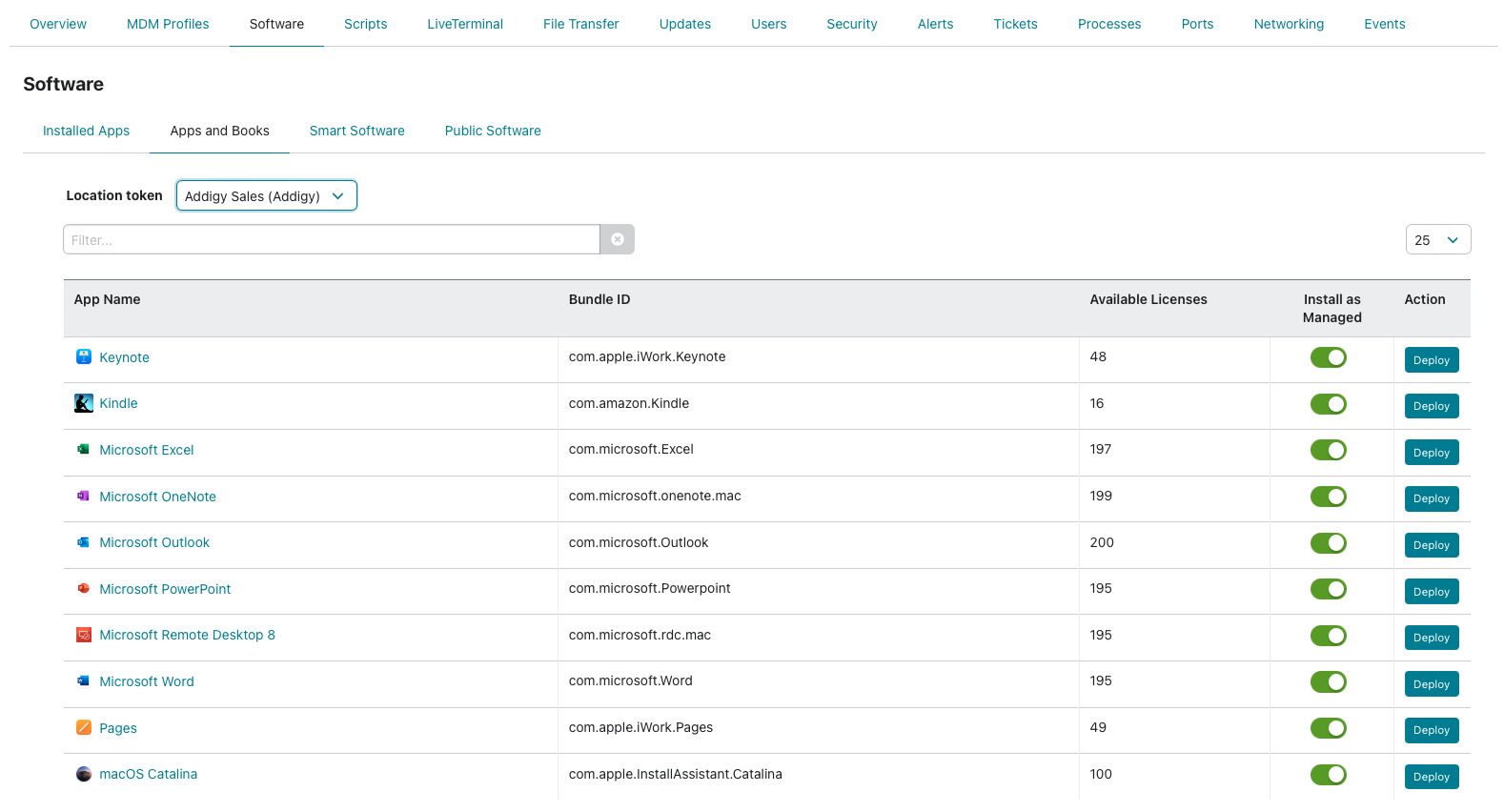Open the rows-per-page dropdown showing 25
The height and width of the screenshot is (812, 1504).
point(1438,239)
